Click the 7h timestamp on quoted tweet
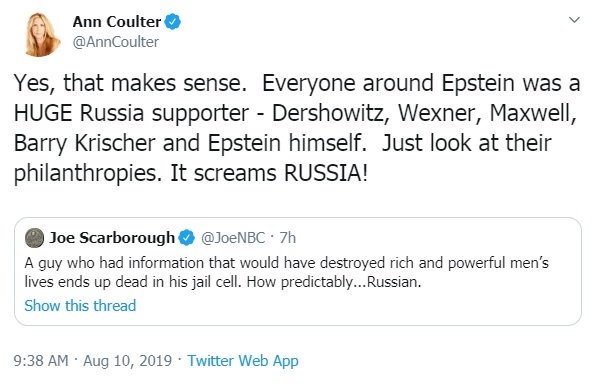 [x=287, y=238]
